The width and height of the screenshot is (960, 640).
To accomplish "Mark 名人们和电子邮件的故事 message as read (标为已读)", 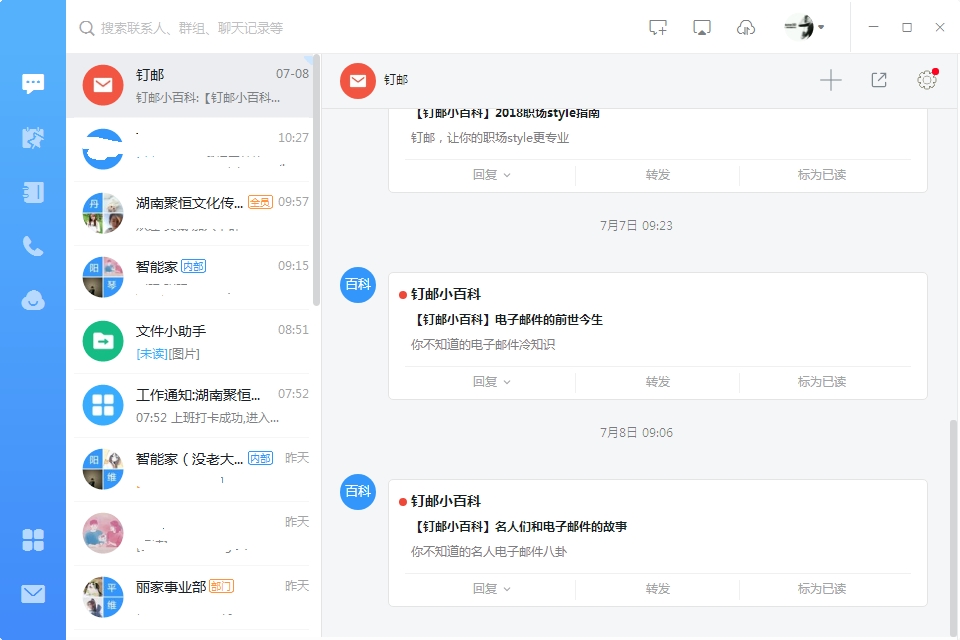I will point(821,589).
